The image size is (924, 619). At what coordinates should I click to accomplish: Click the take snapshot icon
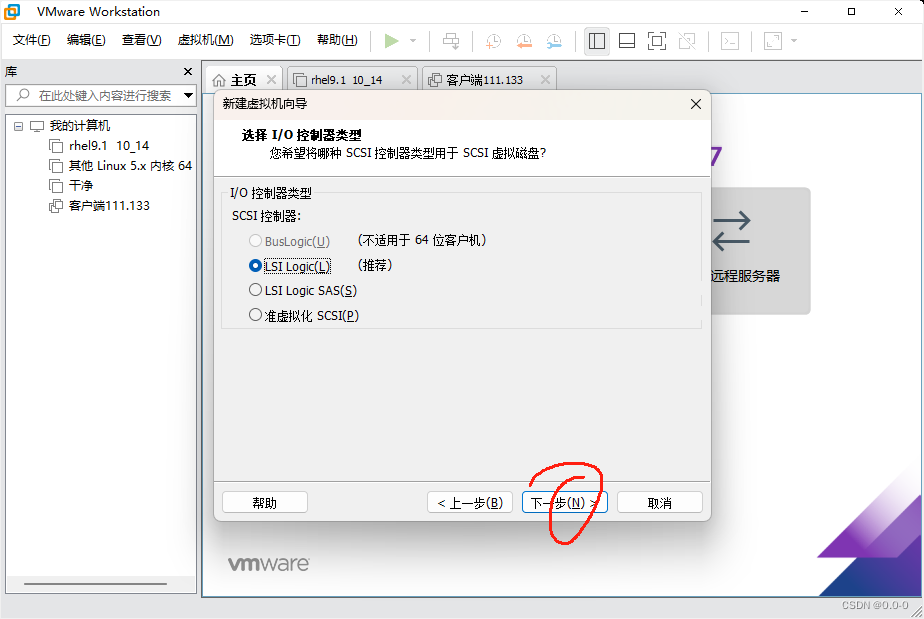[493, 41]
